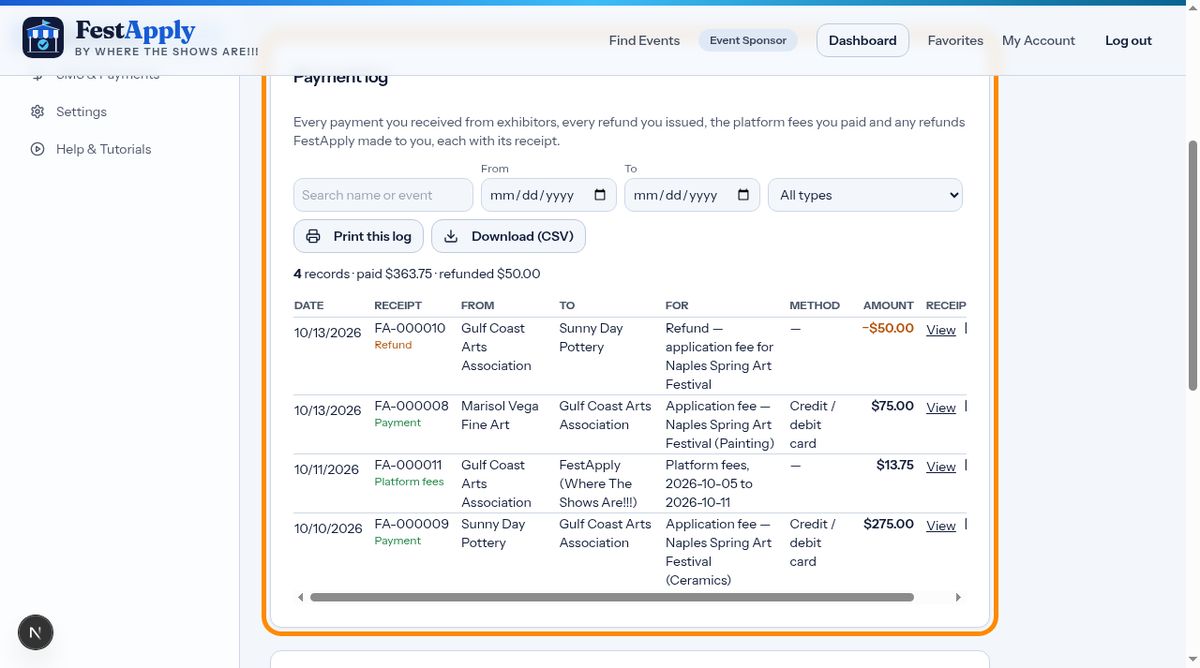Open Favorites in the top navigation
Viewport: 1200px width, 668px height.
pos(955,41)
